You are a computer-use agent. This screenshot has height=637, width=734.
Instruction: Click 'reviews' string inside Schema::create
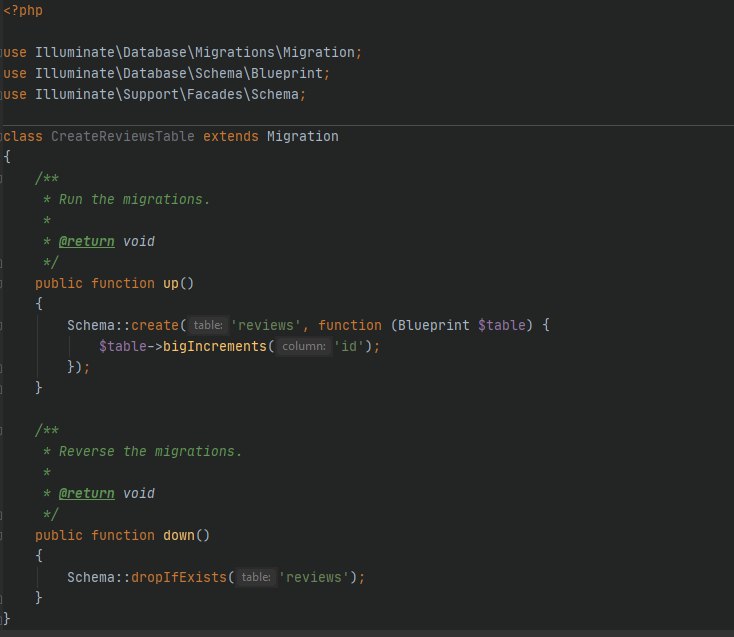click(266, 325)
